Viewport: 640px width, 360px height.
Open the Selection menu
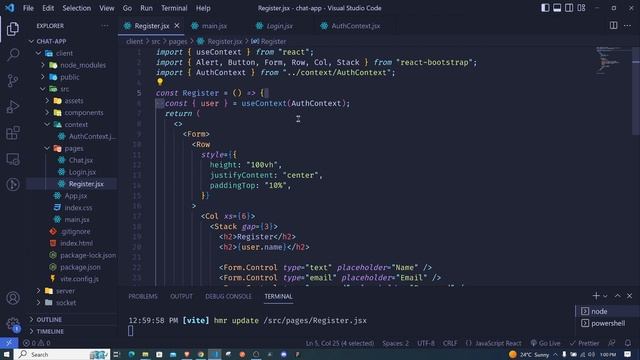tap(76, 8)
